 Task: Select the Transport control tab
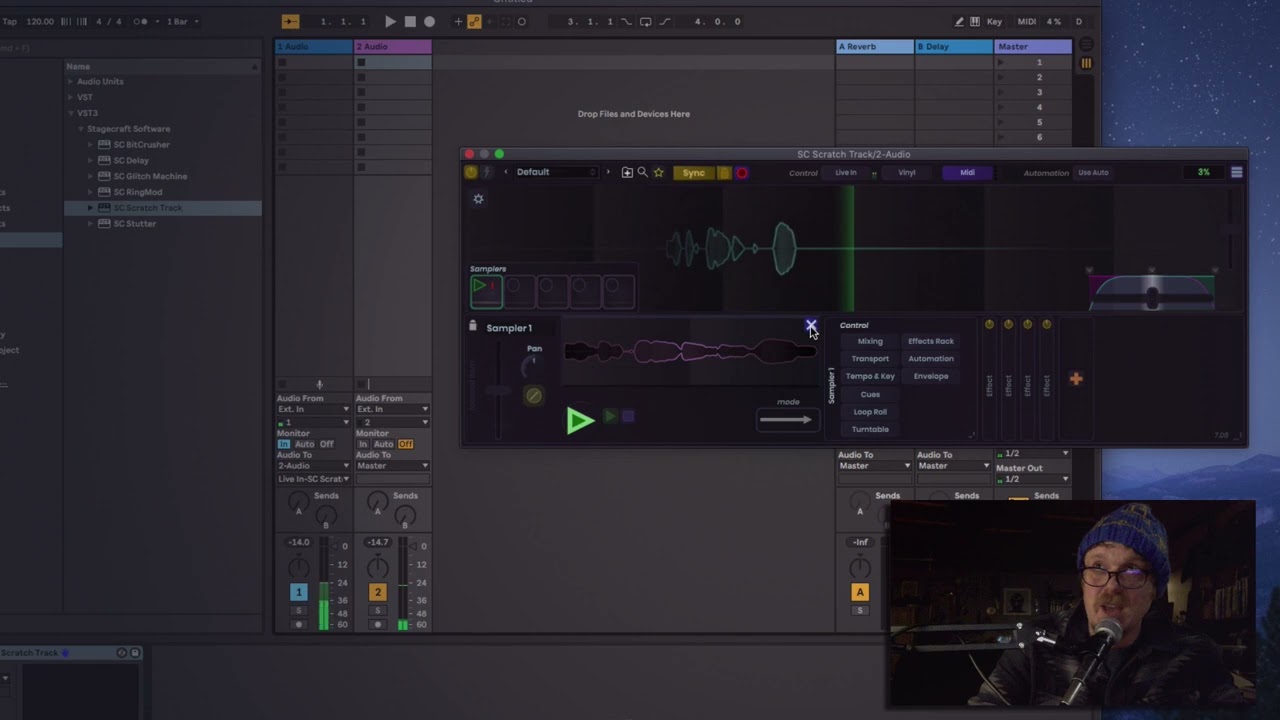(x=870, y=359)
